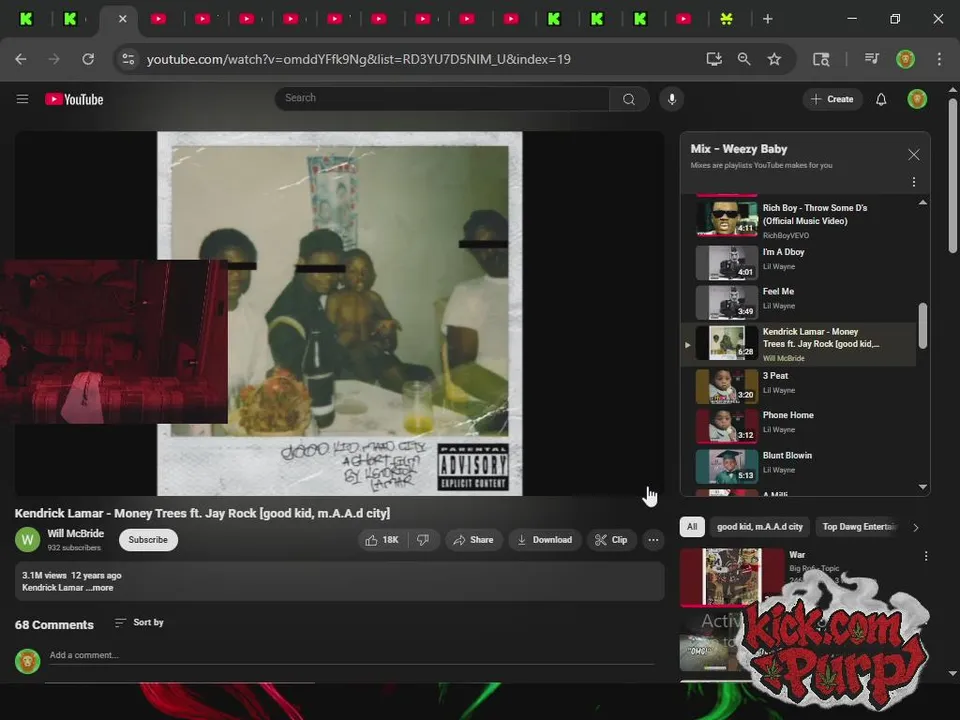Close the Mix - Weezy Baby playlist panel
The image size is (960, 720).
click(913, 154)
